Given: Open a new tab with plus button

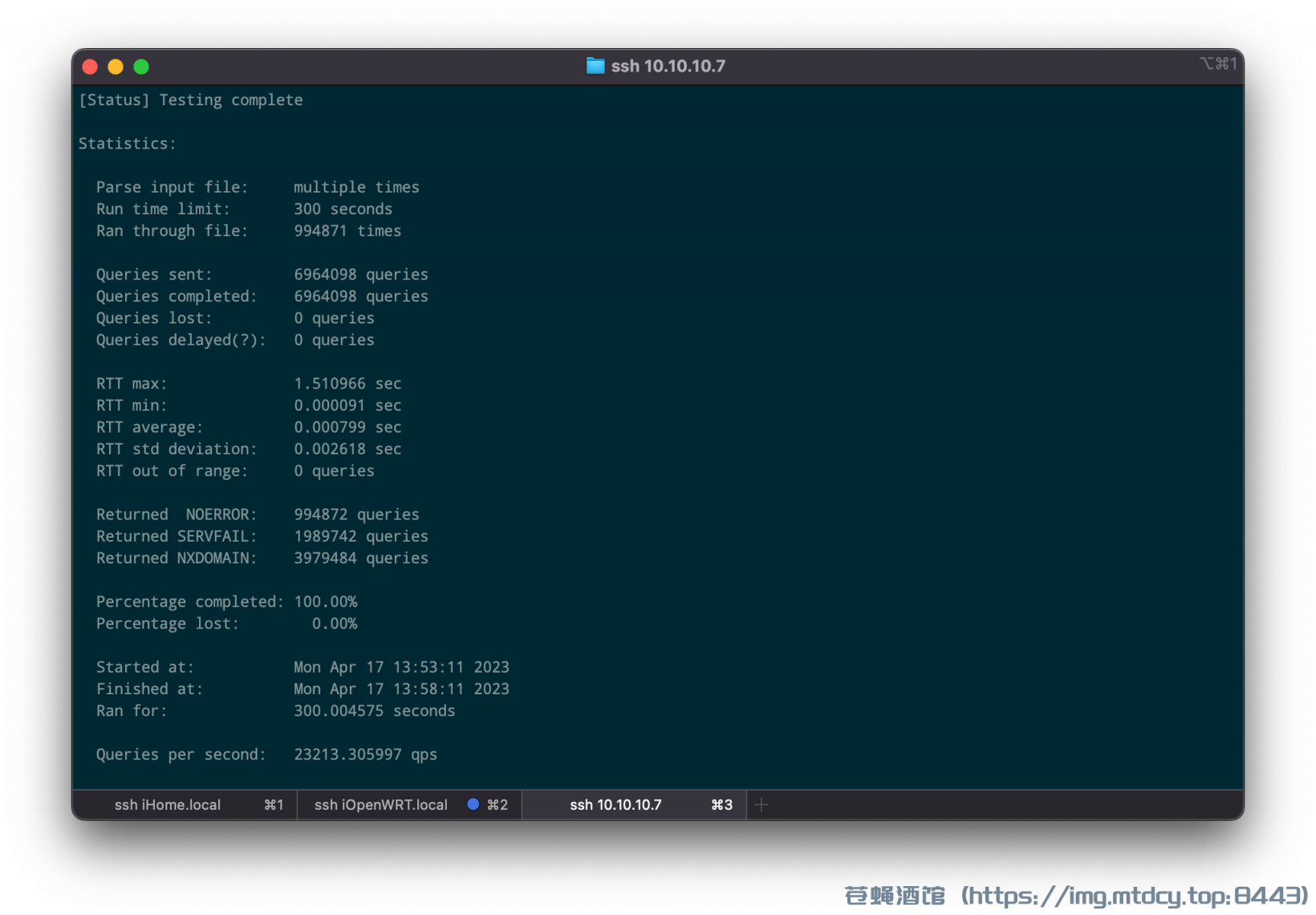Looking at the screenshot, I should (762, 805).
